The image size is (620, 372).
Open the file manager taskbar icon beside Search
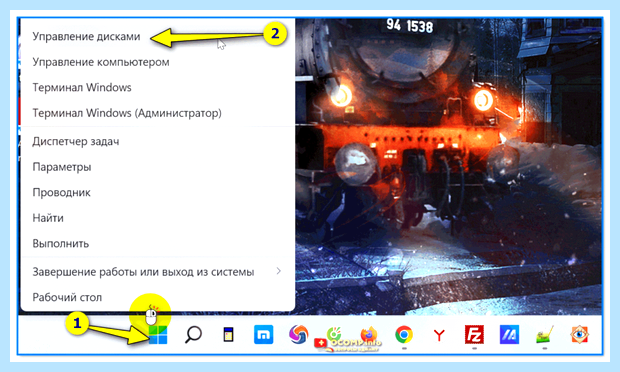coord(228,335)
